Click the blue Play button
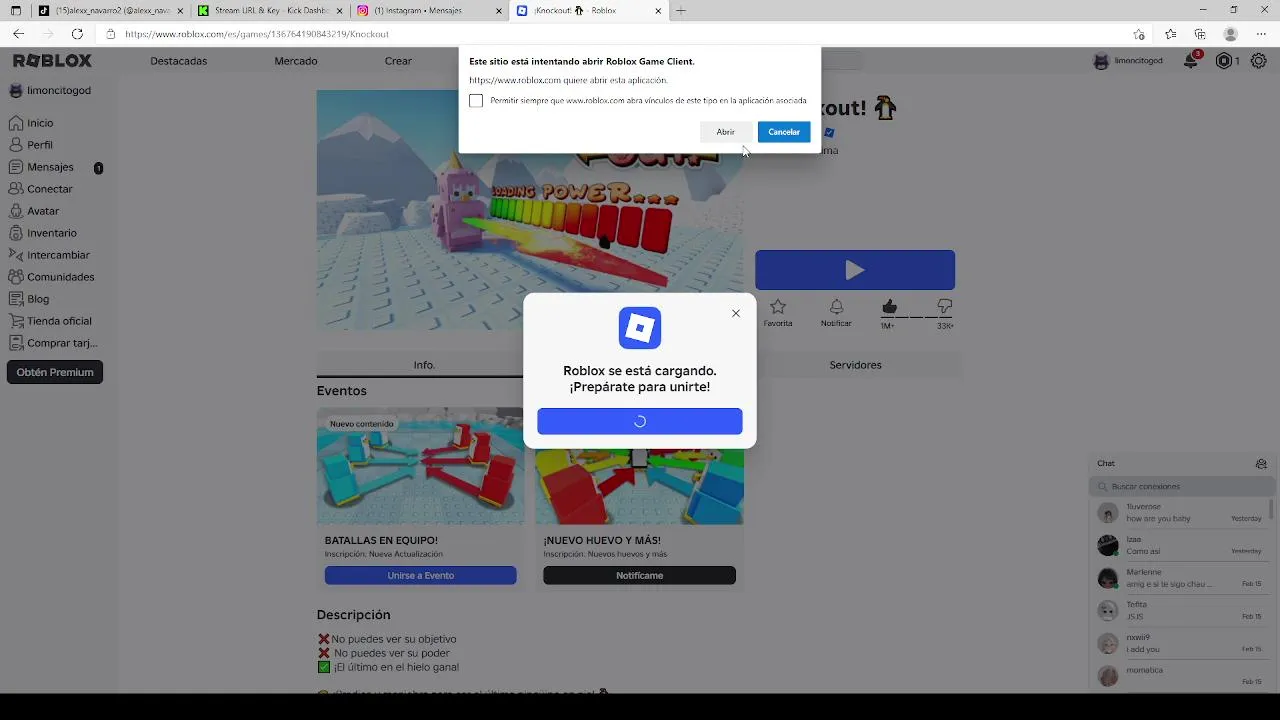 855,270
